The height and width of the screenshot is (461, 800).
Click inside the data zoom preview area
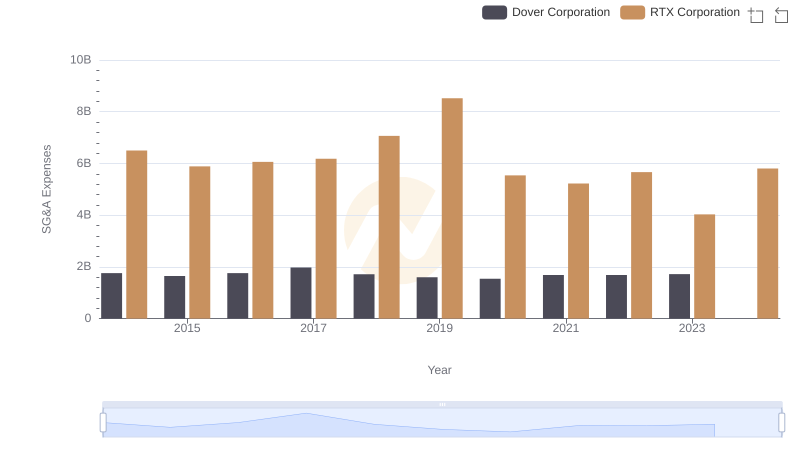click(442, 423)
